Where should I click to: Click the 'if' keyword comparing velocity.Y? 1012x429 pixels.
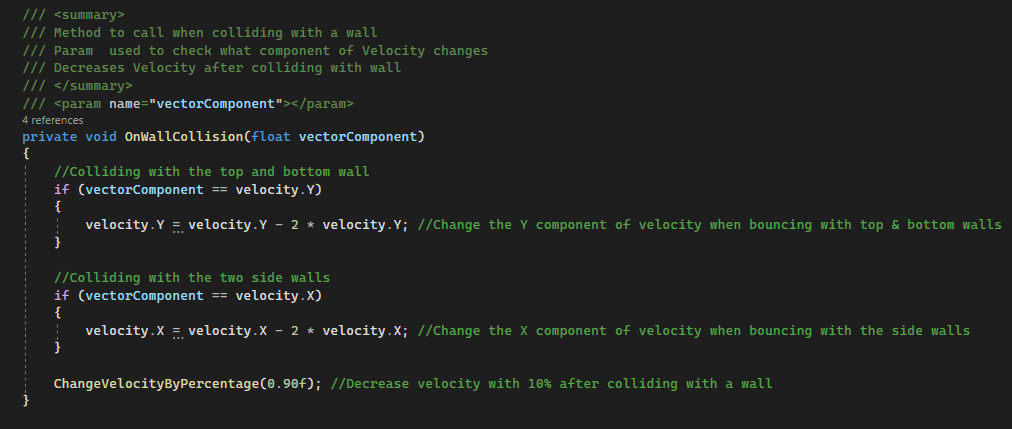pyautogui.click(x=61, y=190)
